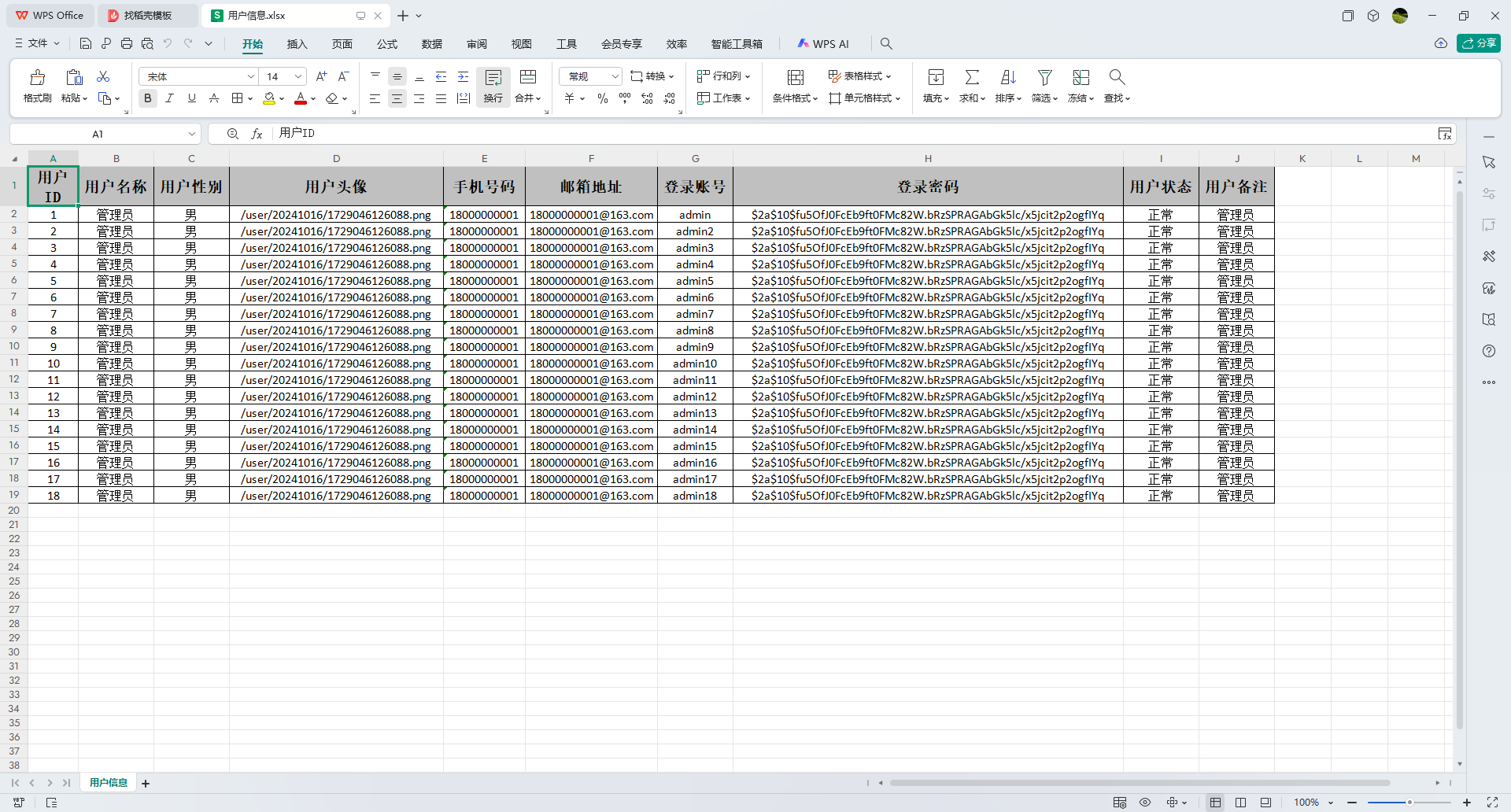Click the zoom slider handle in status bar
1511x812 pixels.
(1409, 802)
